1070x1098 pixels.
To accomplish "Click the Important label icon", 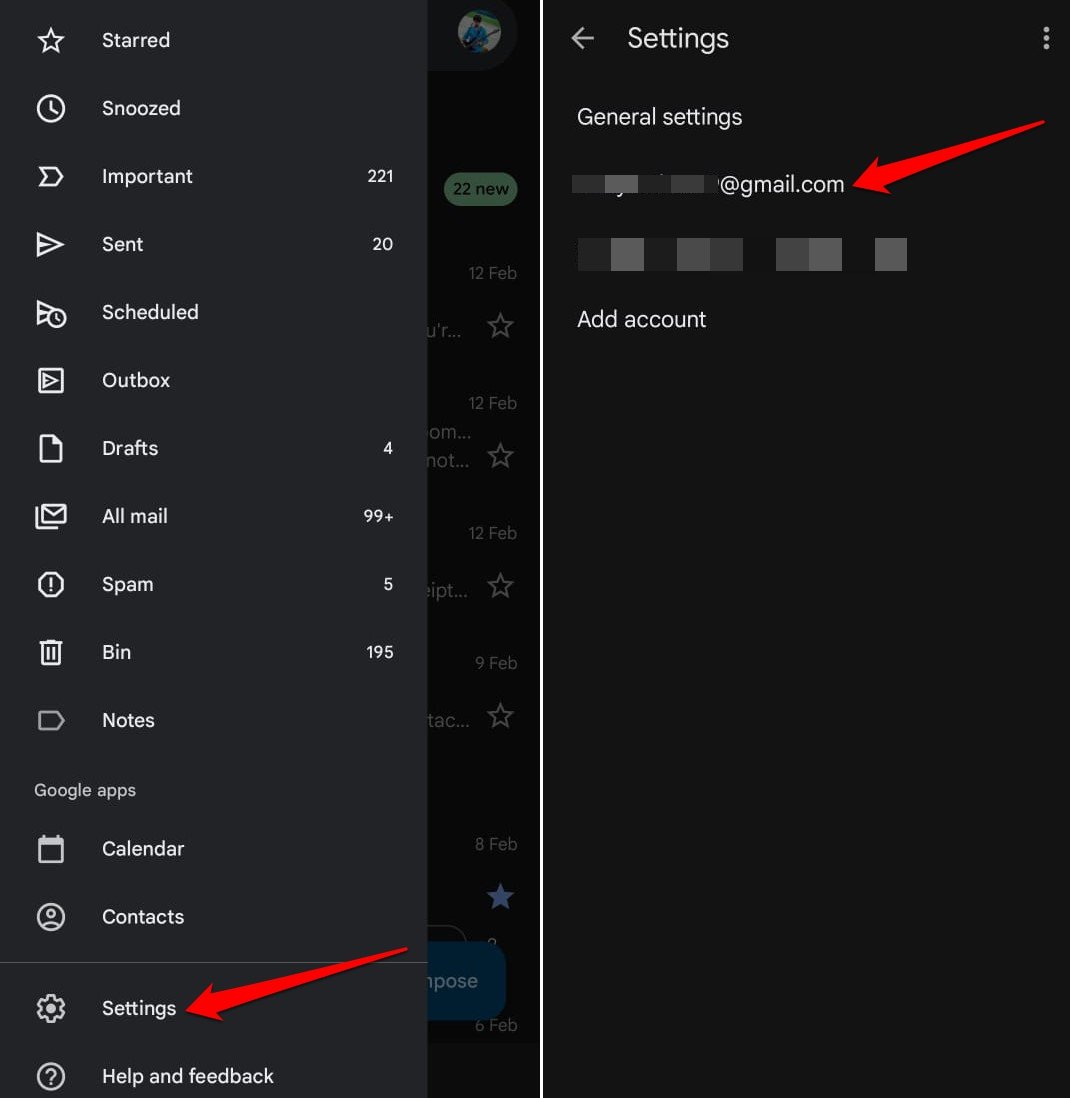I will click(51, 176).
